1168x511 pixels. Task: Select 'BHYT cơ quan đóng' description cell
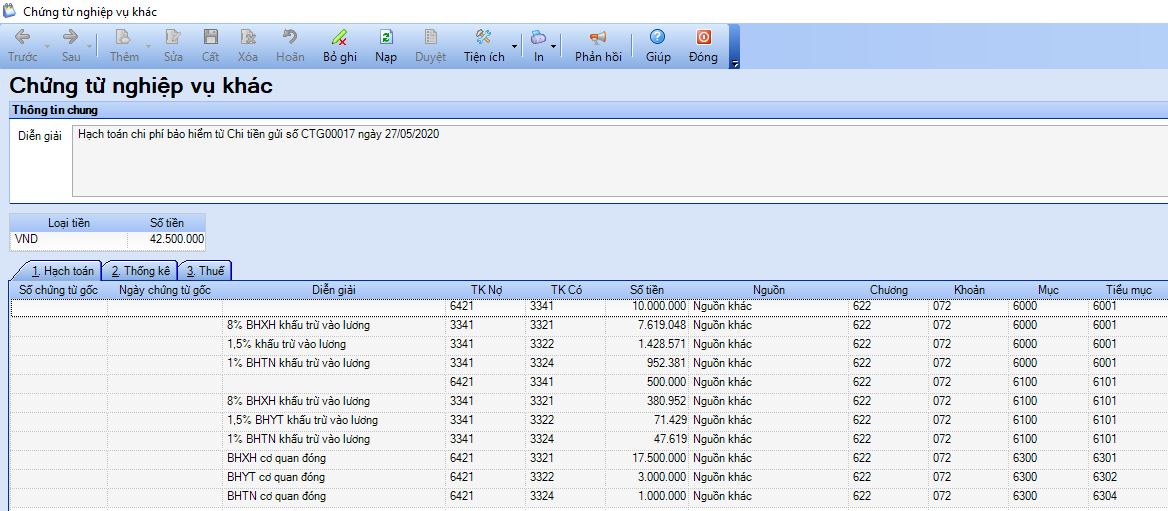334,477
